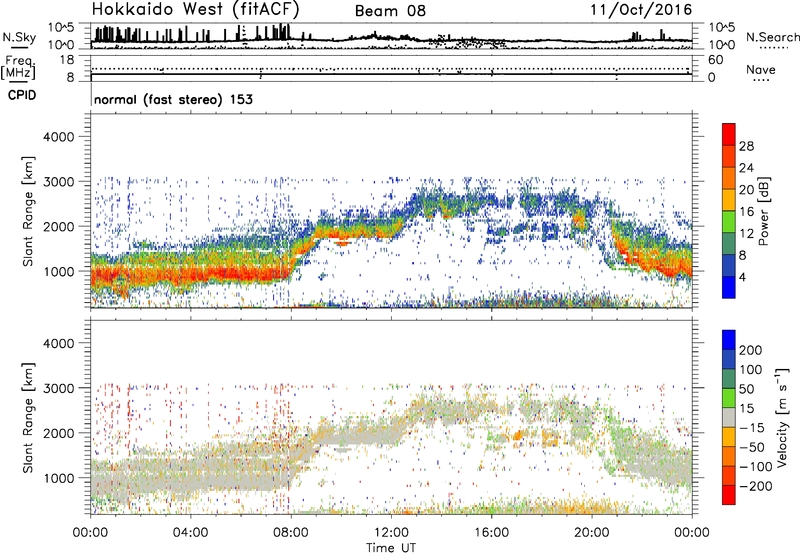Click the '4000' tick in power panel

tap(59, 137)
